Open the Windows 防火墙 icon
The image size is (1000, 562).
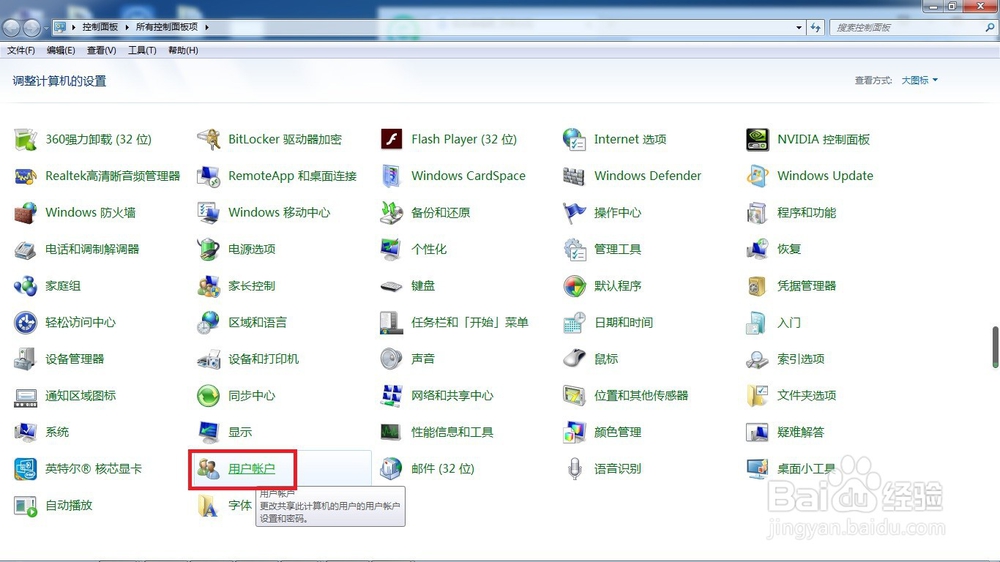pyautogui.click(x=26, y=212)
